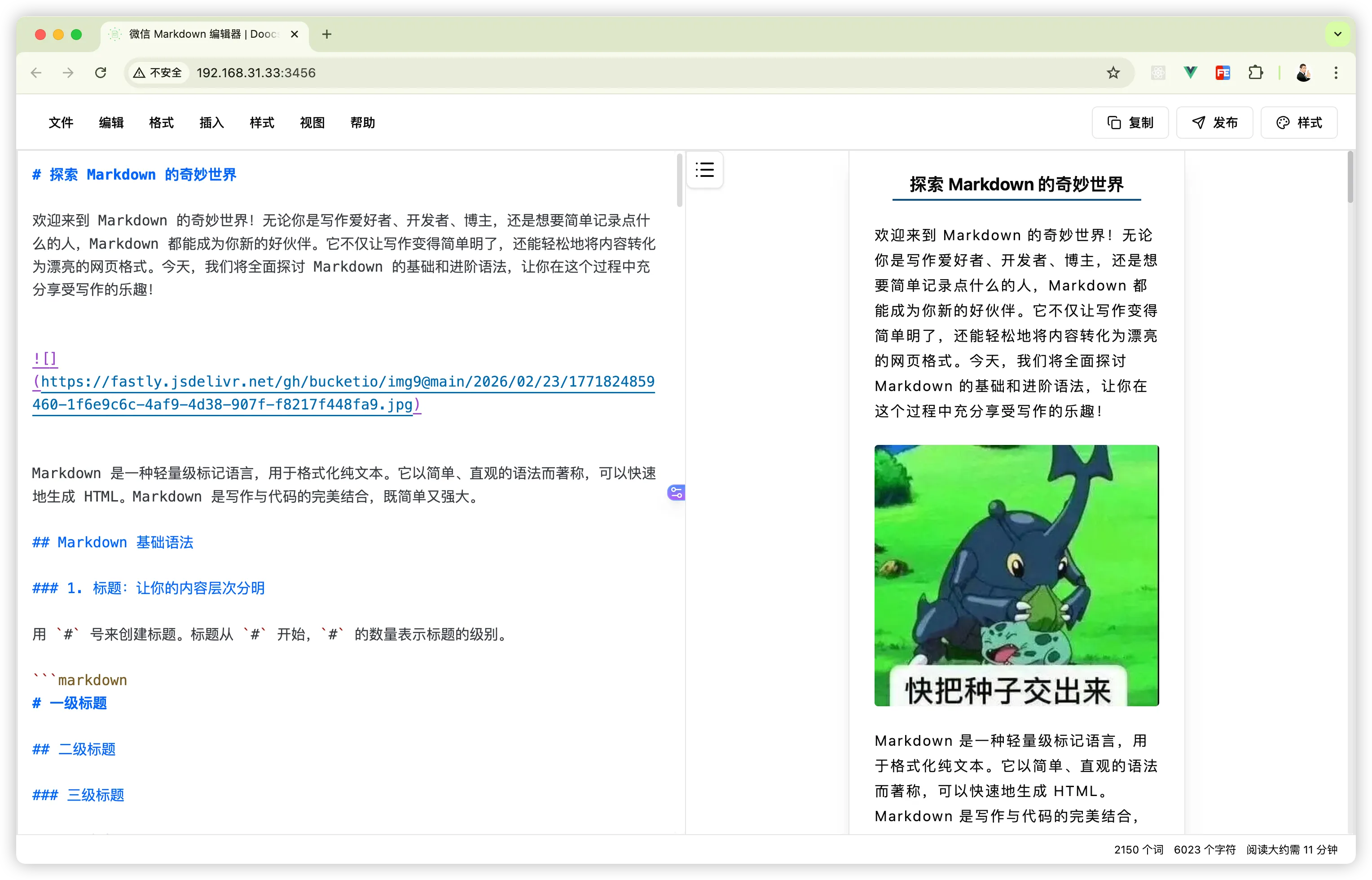1372x880 pixels.
Task: Click the '### 1. 标题：让你的内容层次分明' line
Action: (x=149, y=588)
